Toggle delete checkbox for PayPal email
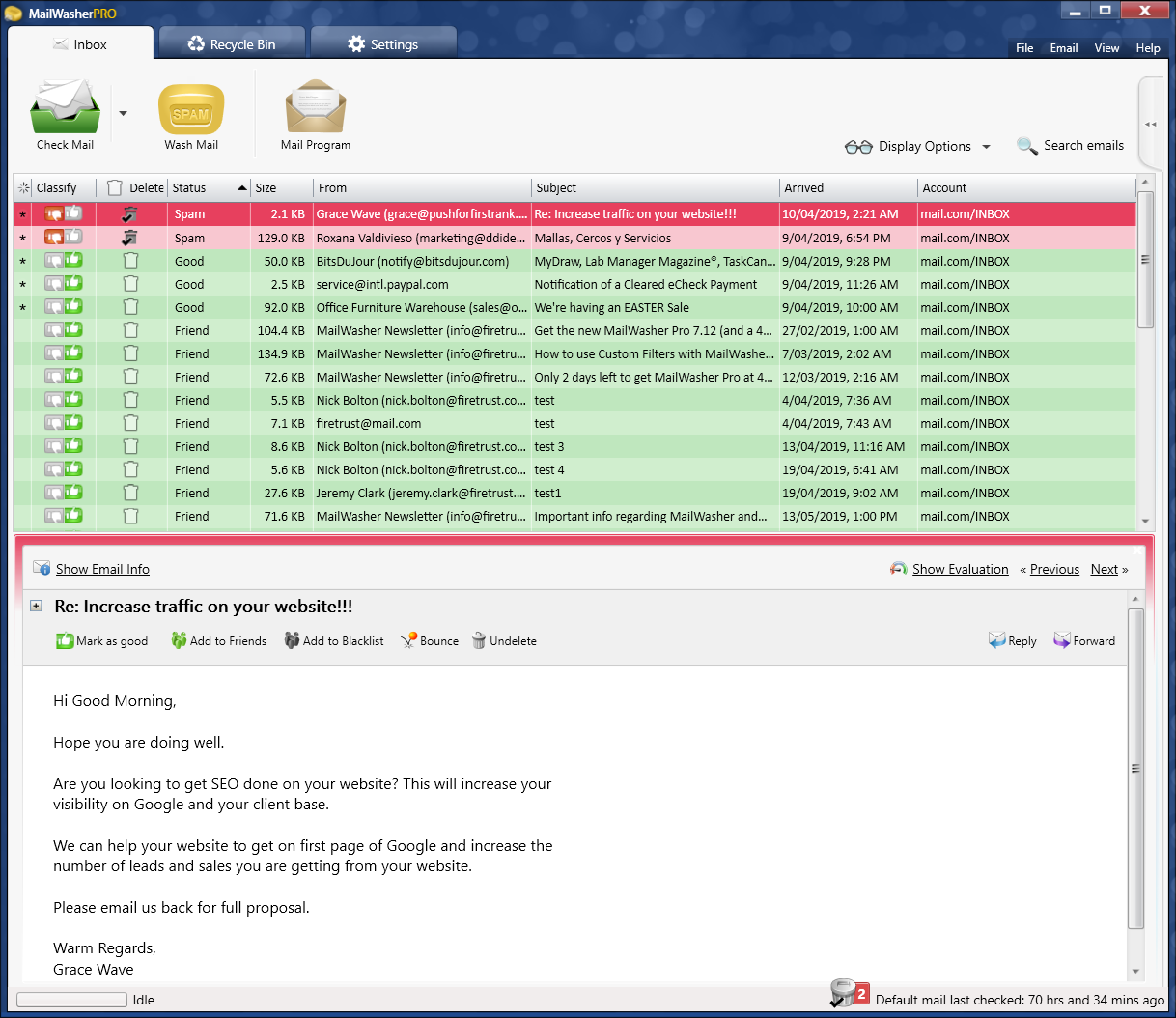This screenshot has width=1176, height=1018. tap(130, 284)
